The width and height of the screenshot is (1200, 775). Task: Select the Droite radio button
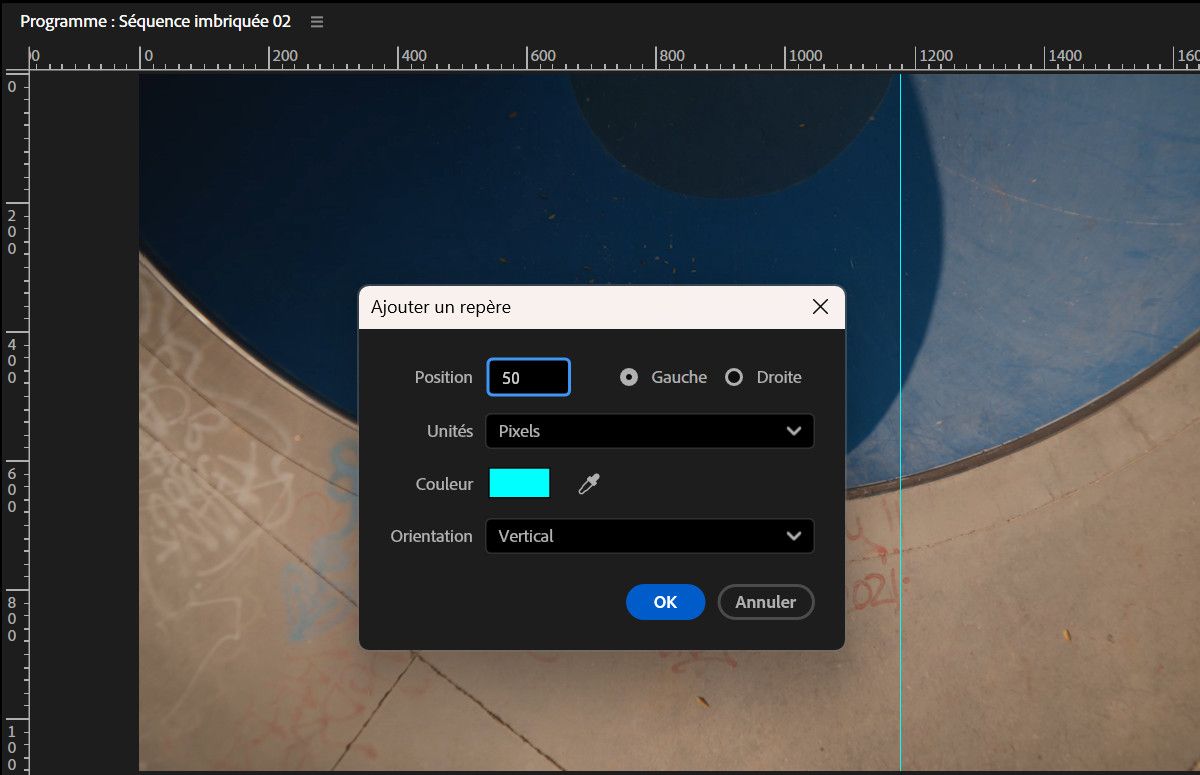point(734,377)
